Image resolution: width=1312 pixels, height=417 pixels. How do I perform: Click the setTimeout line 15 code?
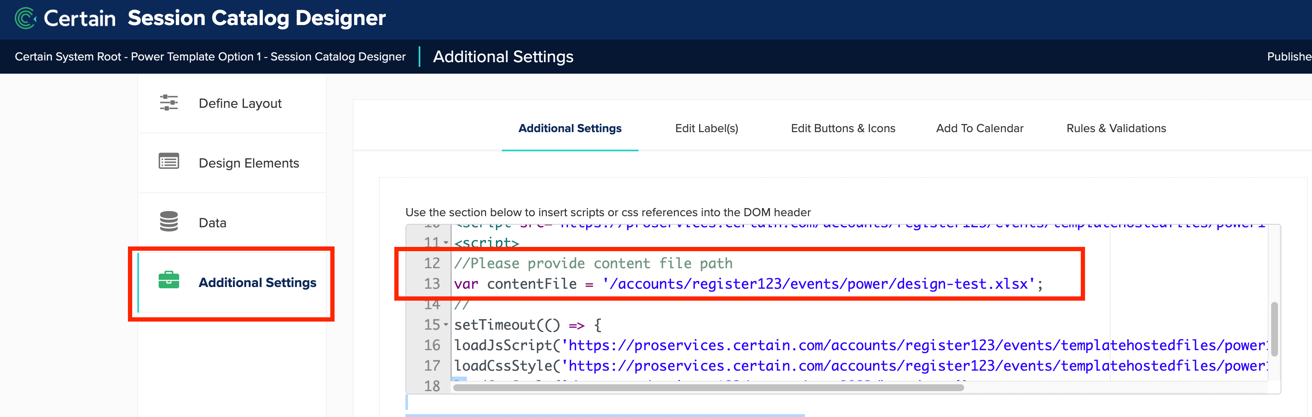pyautogui.click(x=528, y=325)
